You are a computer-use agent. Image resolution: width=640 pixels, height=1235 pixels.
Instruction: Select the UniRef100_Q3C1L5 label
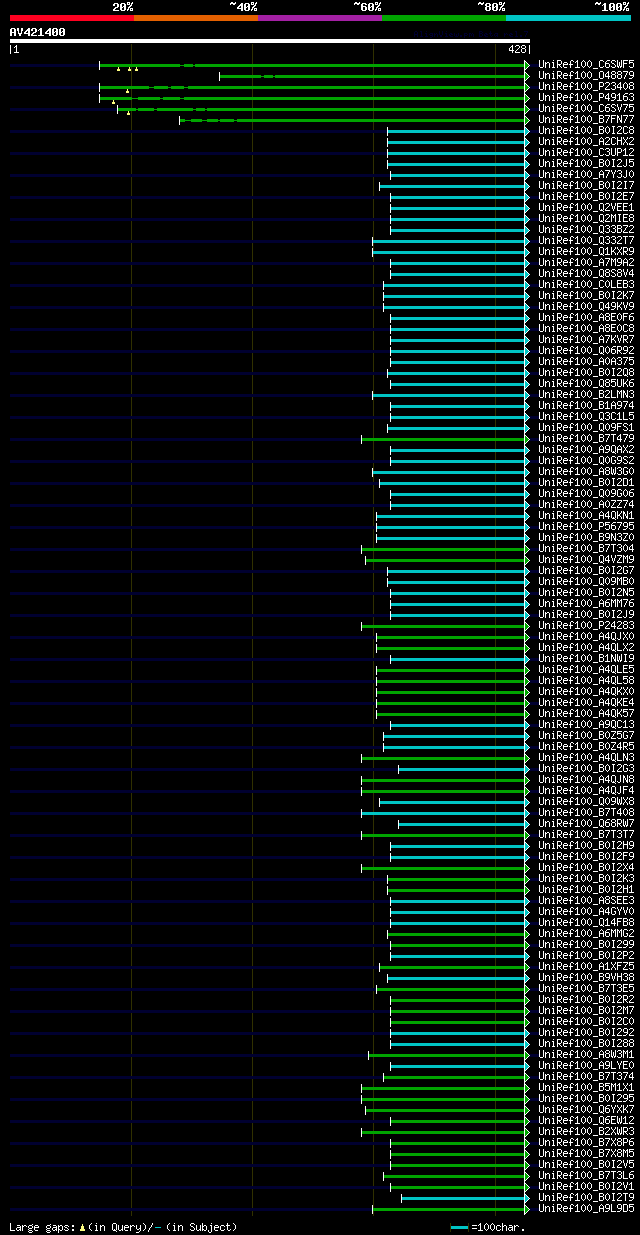586,416
